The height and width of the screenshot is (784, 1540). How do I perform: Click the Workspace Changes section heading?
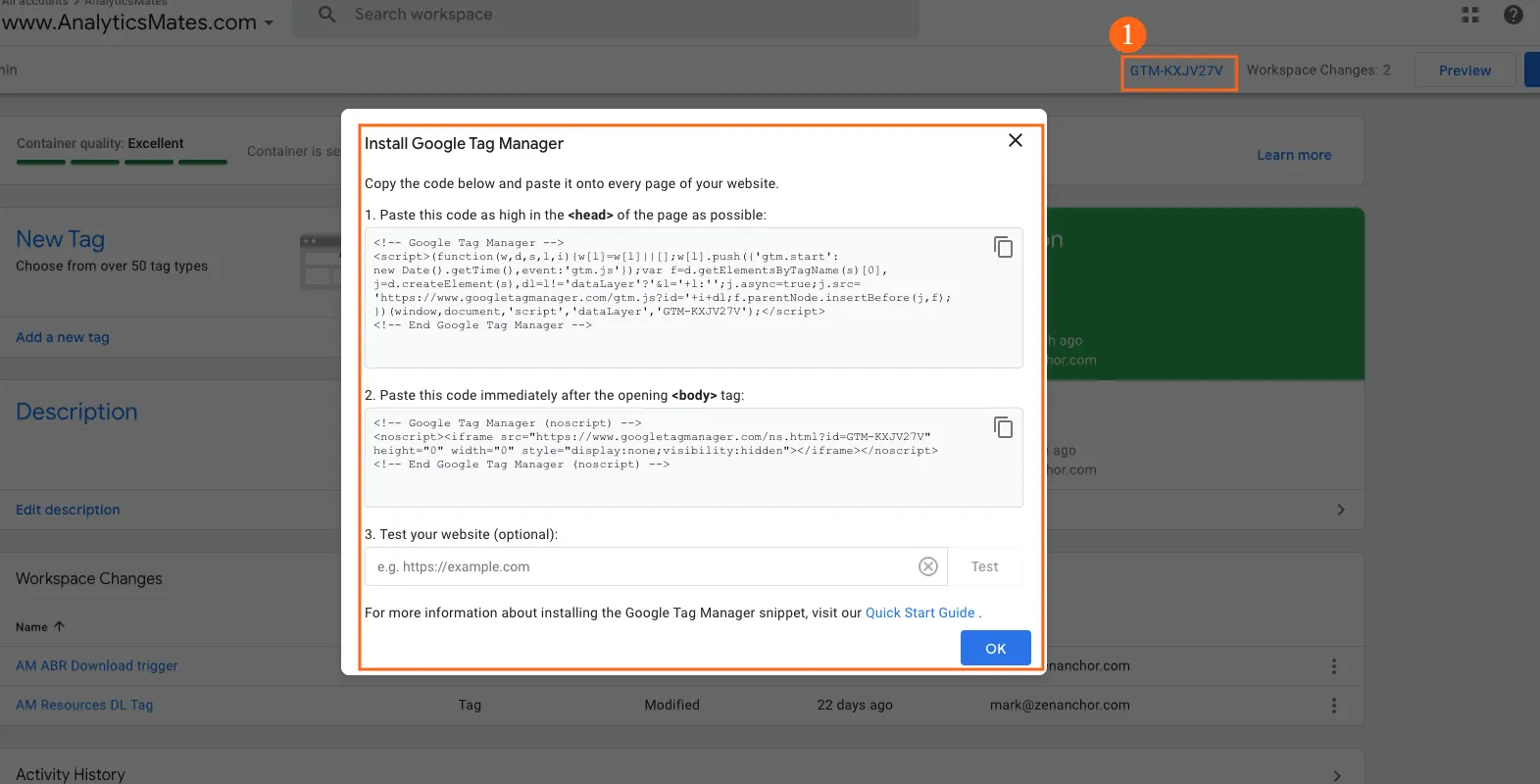89,579
